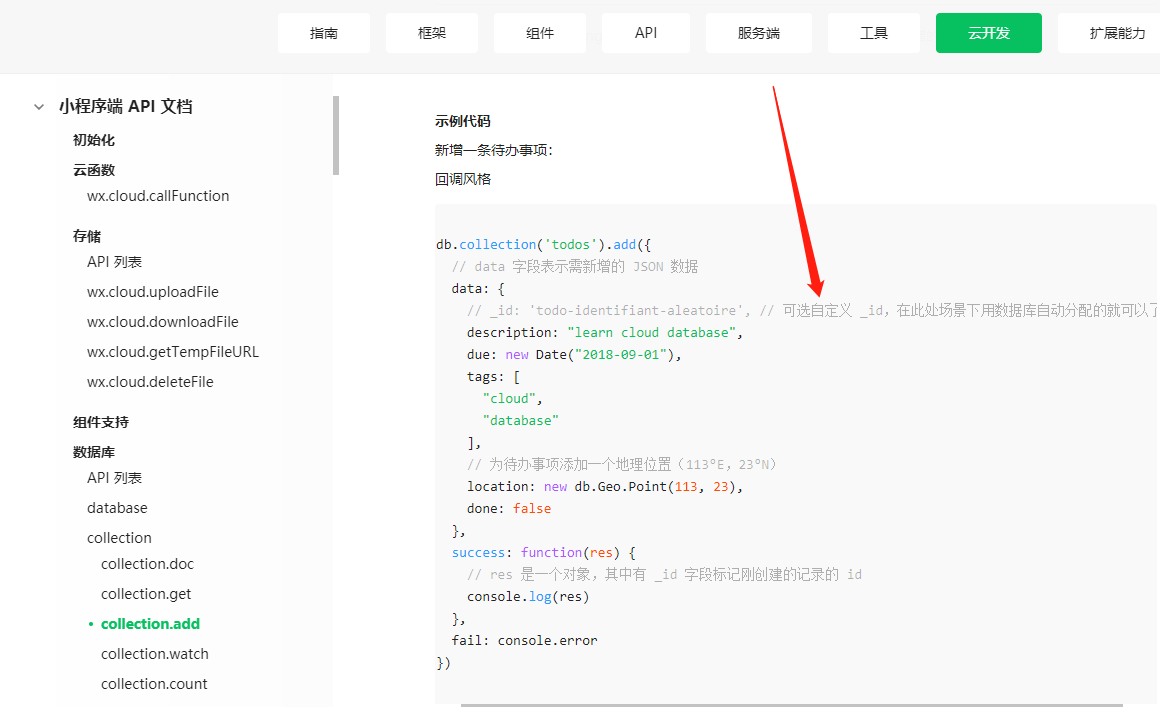
Task: Go to the 服务端 tab
Action: 759,33
